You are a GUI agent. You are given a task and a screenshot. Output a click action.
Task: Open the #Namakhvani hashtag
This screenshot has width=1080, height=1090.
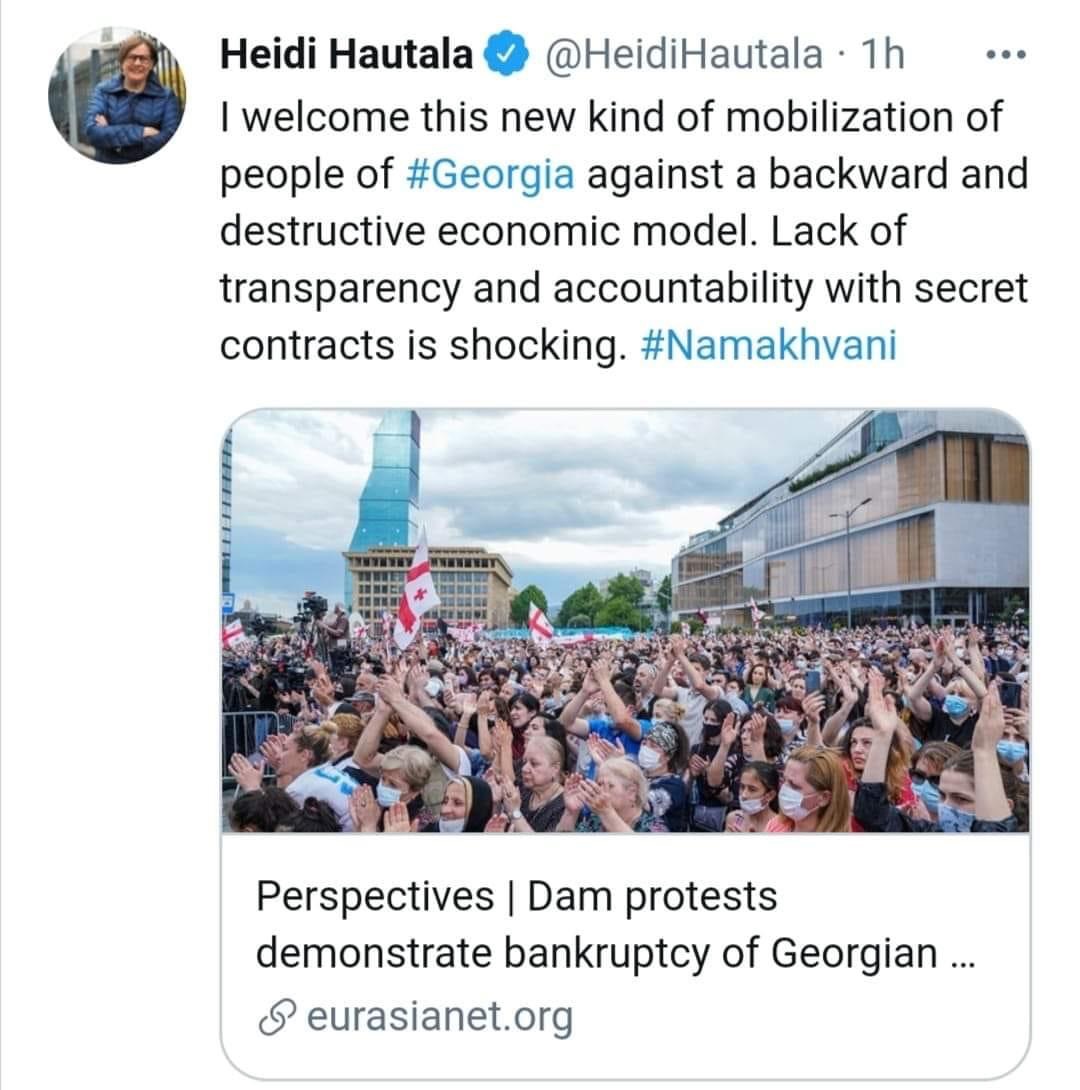click(767, 344)
